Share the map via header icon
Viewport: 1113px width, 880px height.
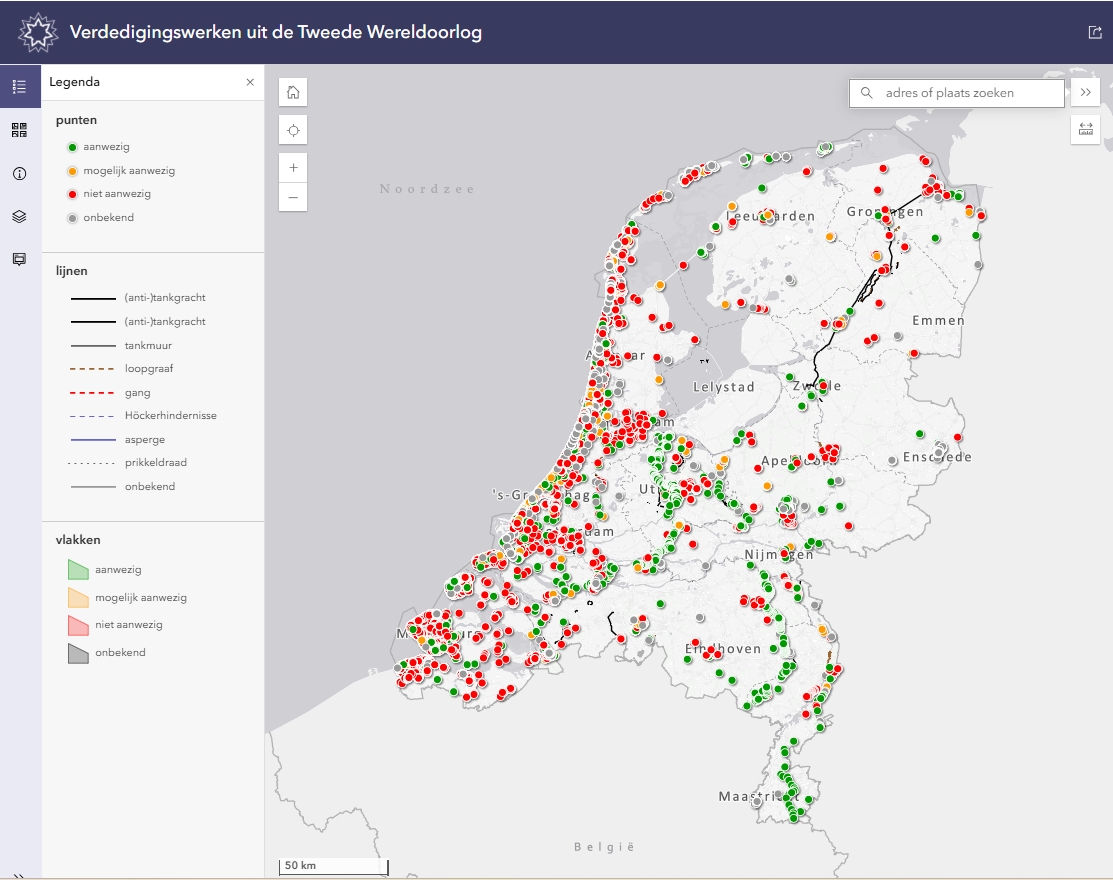click(x=1094, y=32)
